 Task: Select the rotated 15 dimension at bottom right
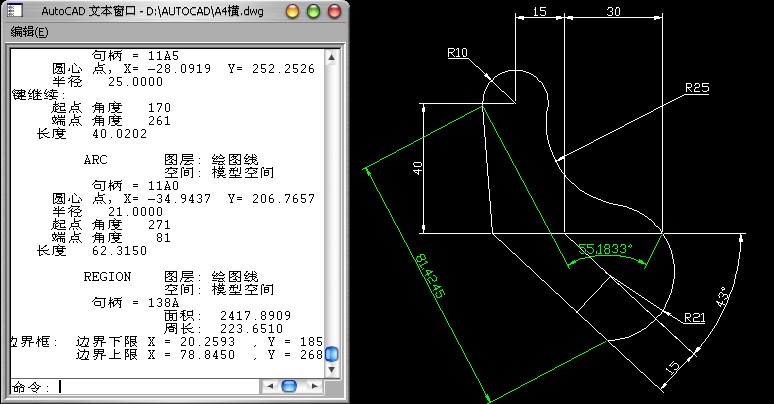tap(672, 367)
